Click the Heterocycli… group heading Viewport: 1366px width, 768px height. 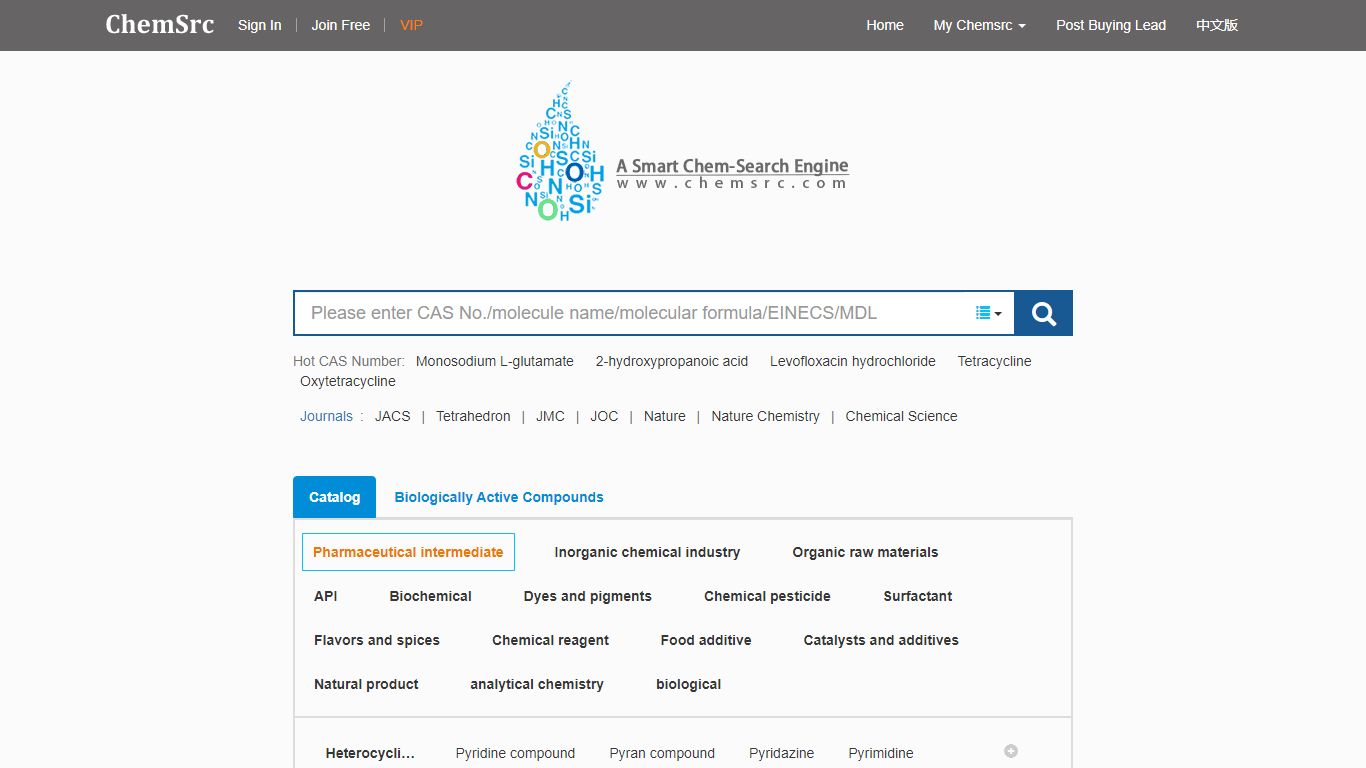tap(370, 753)
